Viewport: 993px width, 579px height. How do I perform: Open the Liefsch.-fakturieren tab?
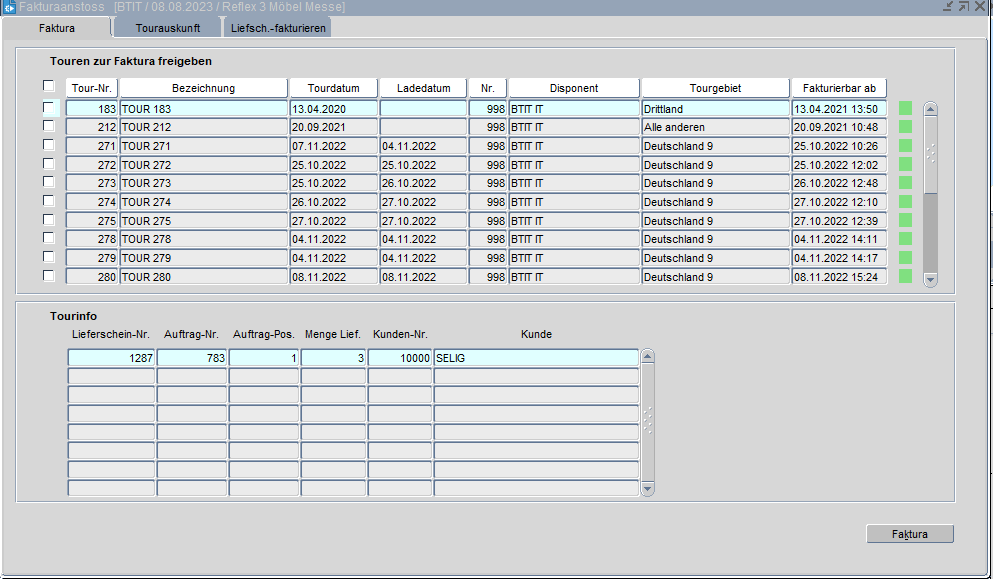click(x=276, y=28)
